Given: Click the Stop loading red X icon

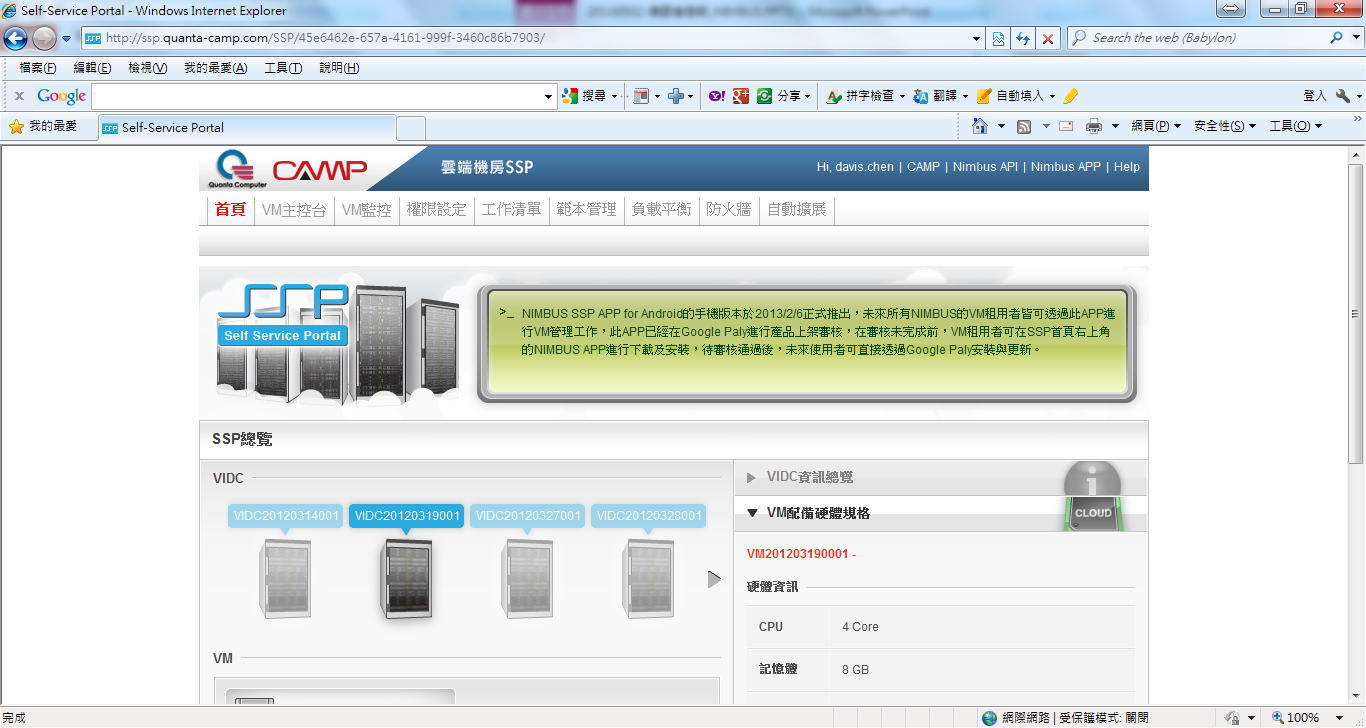Looking at the screenshot, I should pos(1047,38).
